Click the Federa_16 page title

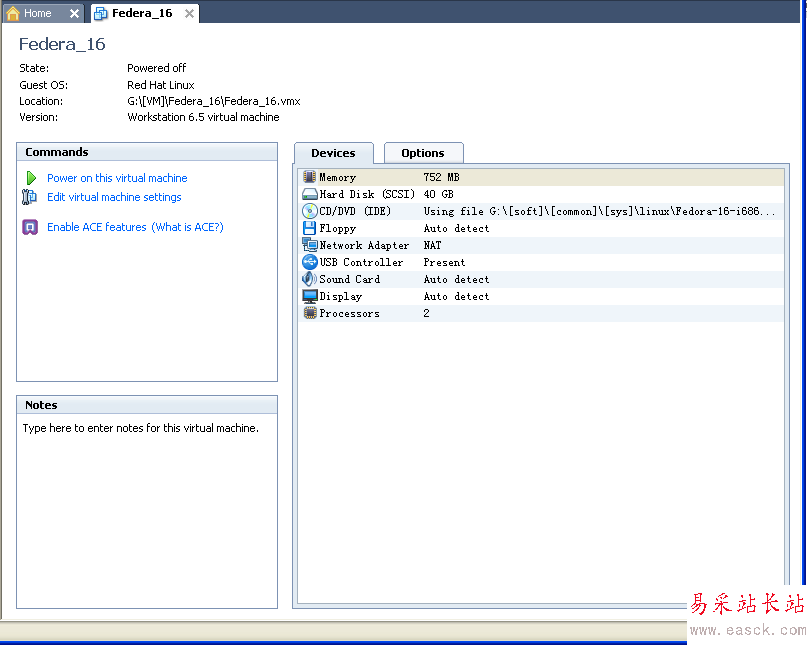[62, 44]
